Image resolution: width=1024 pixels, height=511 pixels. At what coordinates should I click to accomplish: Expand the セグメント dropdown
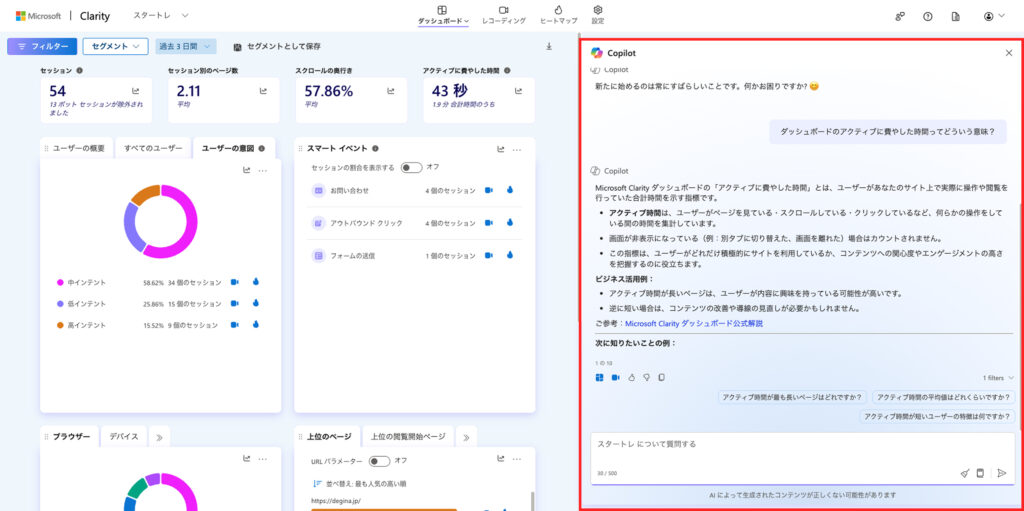point(115,46)
